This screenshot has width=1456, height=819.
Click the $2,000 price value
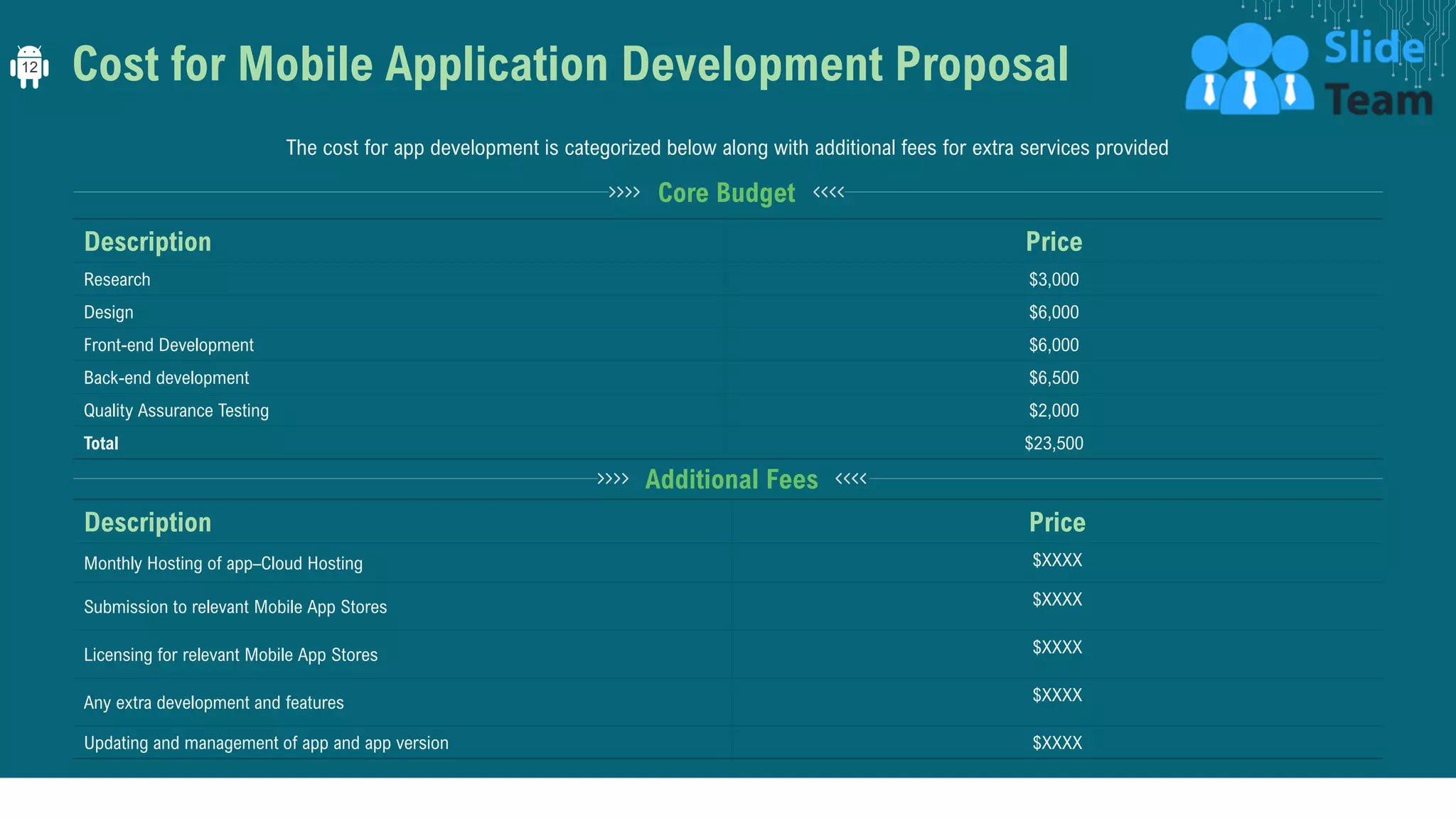click(1054, 410)
